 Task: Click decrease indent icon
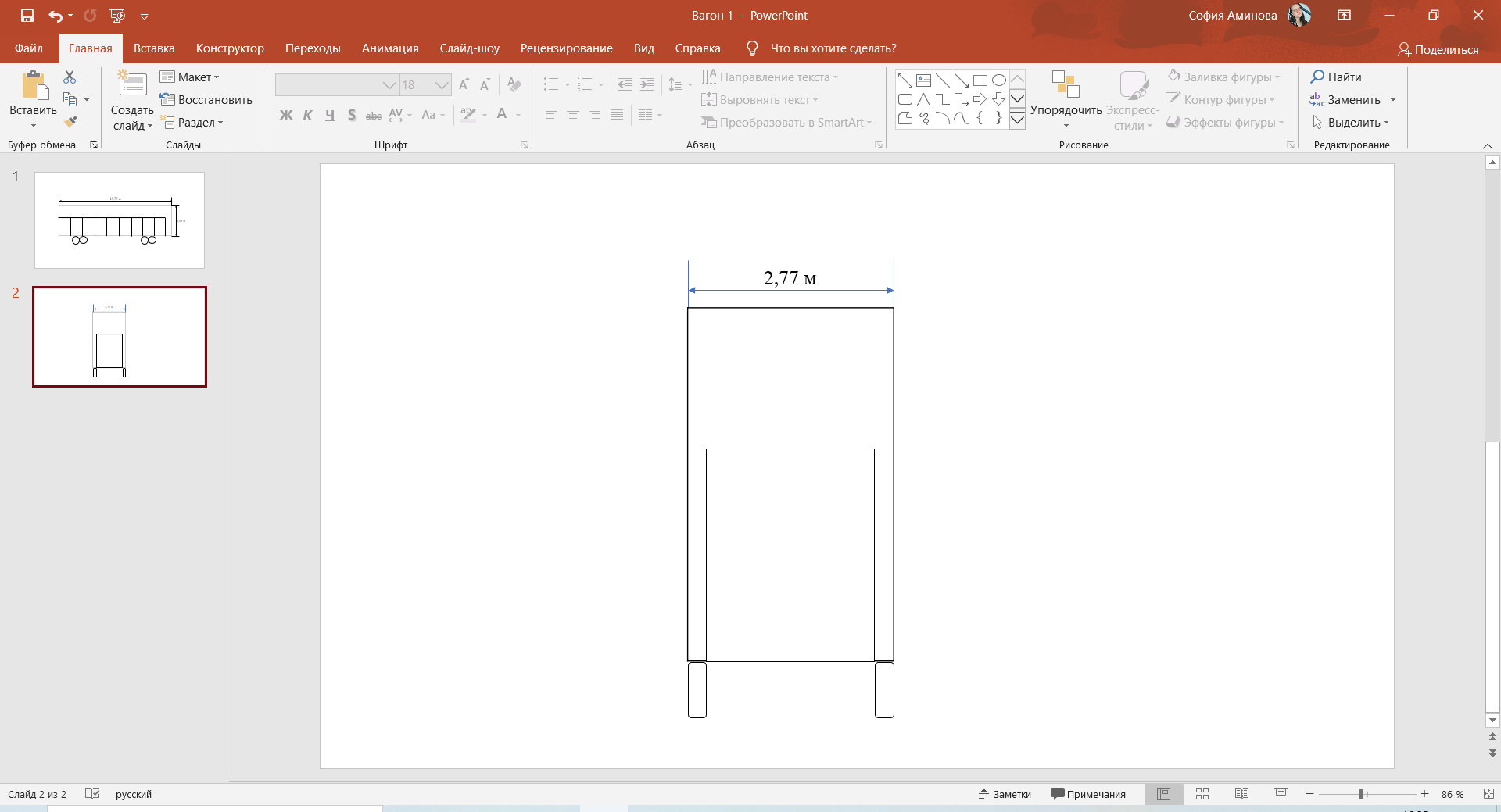pos(625,84)
